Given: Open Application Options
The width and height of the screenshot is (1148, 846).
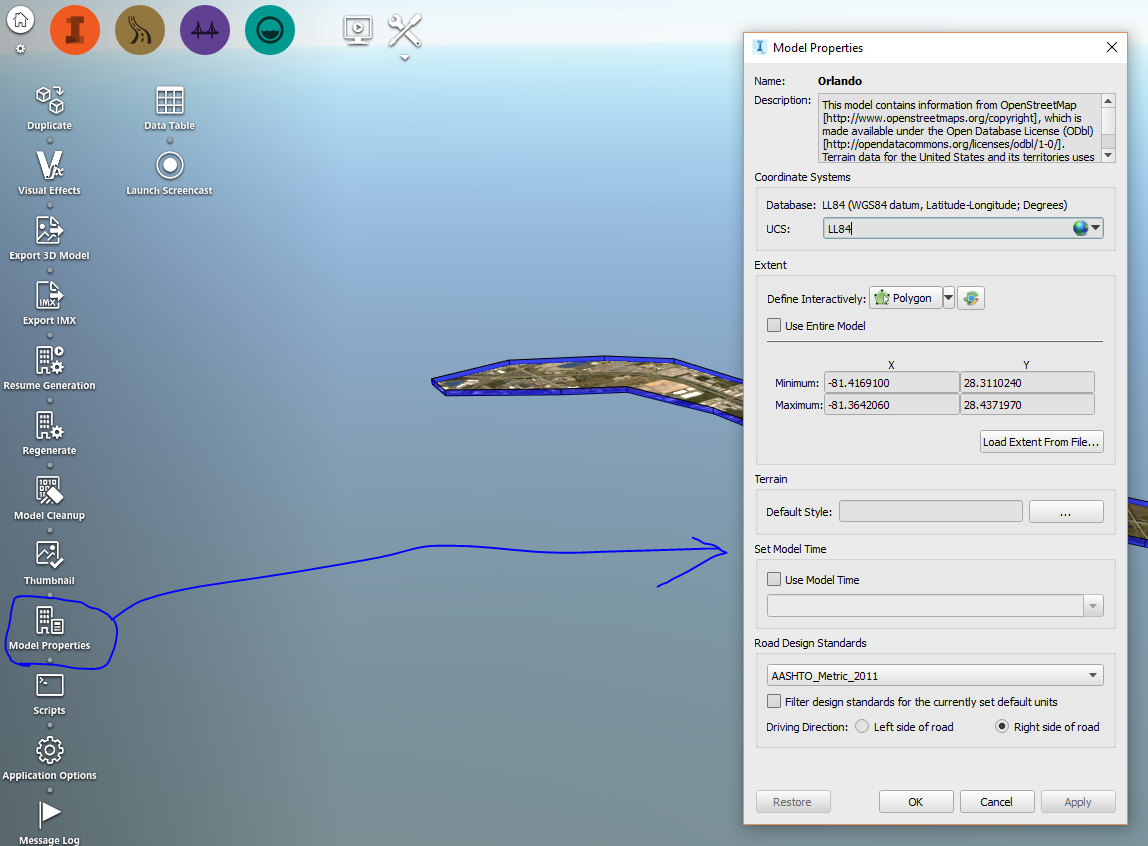Looking at the screenshot, I should pyautogui.click(x=49, y=759).
